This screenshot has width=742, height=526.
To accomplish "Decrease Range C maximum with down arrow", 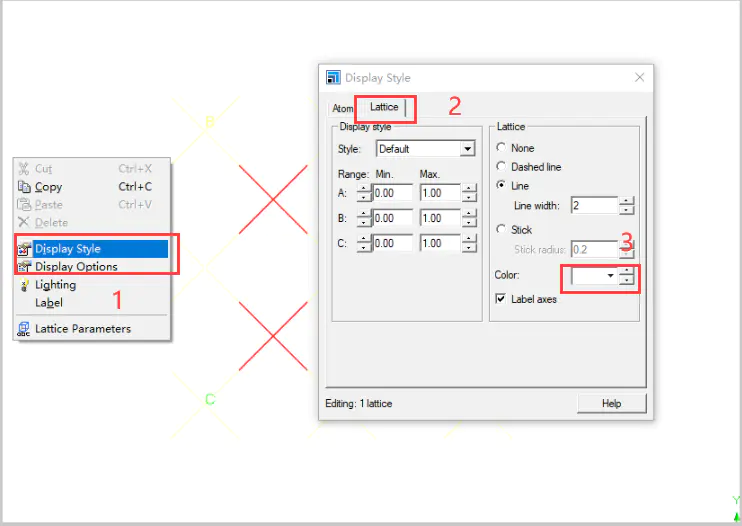I will (x=469, y=247).
